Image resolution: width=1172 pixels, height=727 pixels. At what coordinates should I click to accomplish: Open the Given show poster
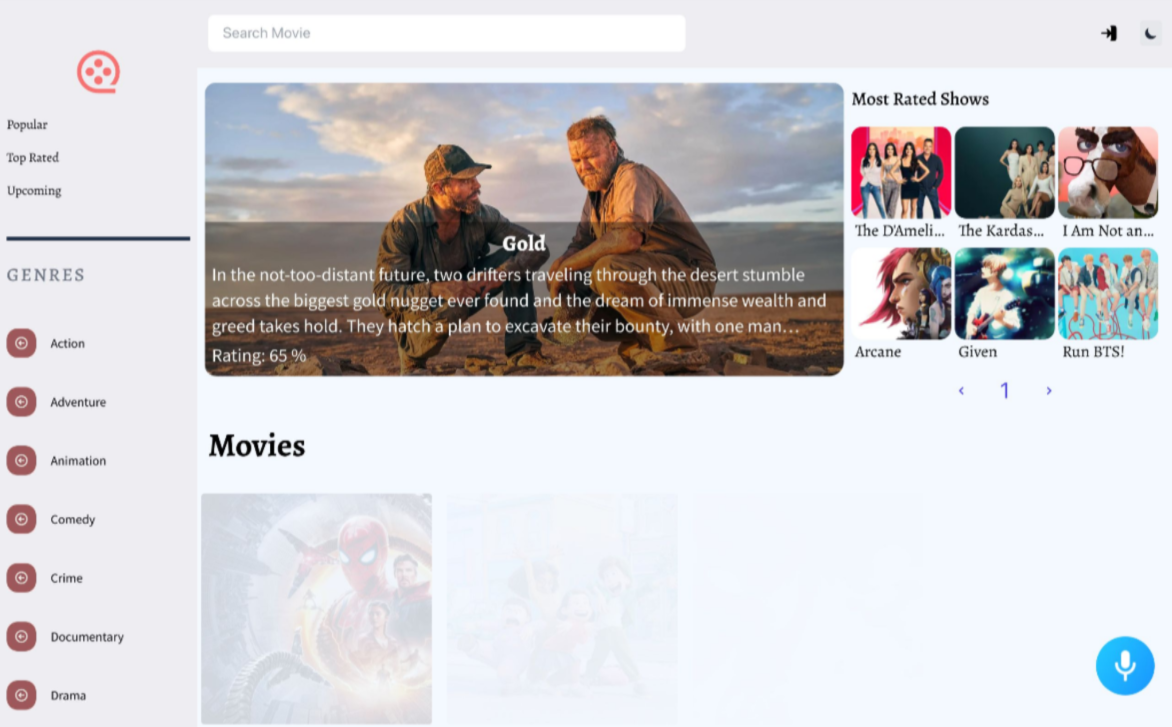1005,293
